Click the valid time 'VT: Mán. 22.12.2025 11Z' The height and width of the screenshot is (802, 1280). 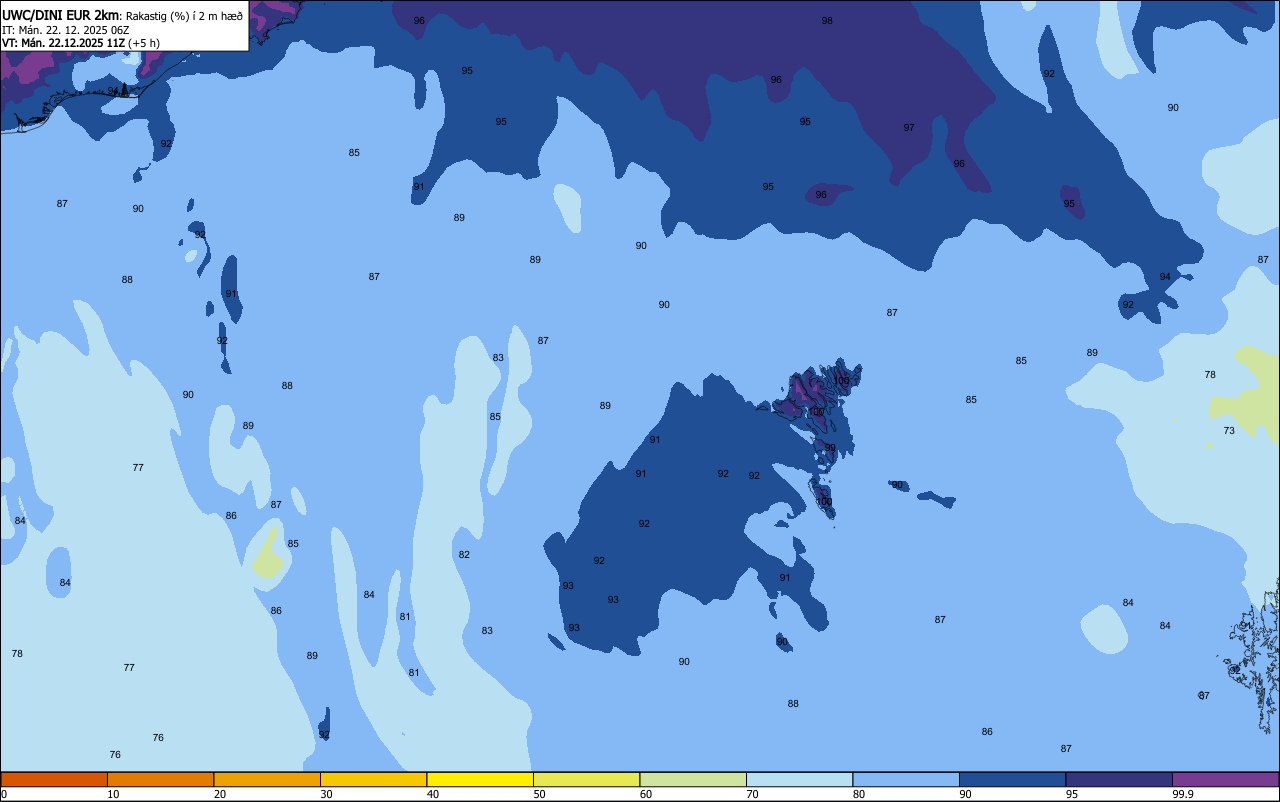point(63,43)
